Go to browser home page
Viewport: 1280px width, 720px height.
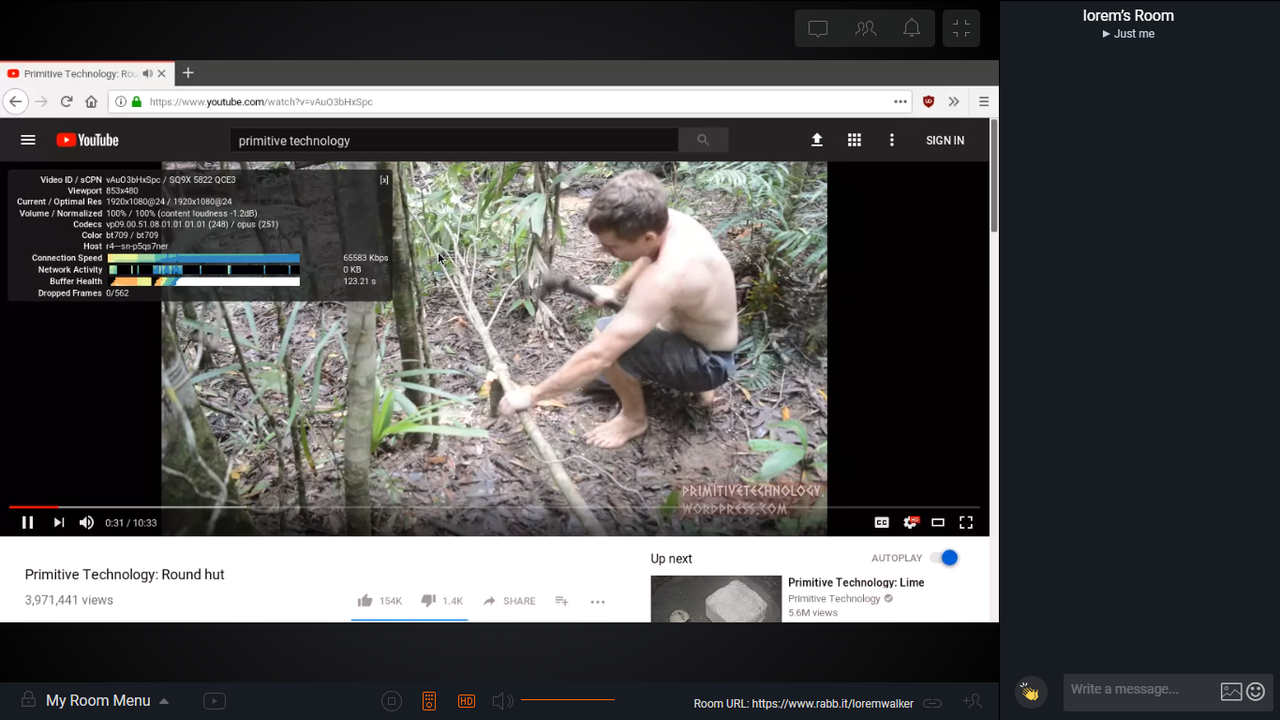pyautogui.click(x=91, y=101)
